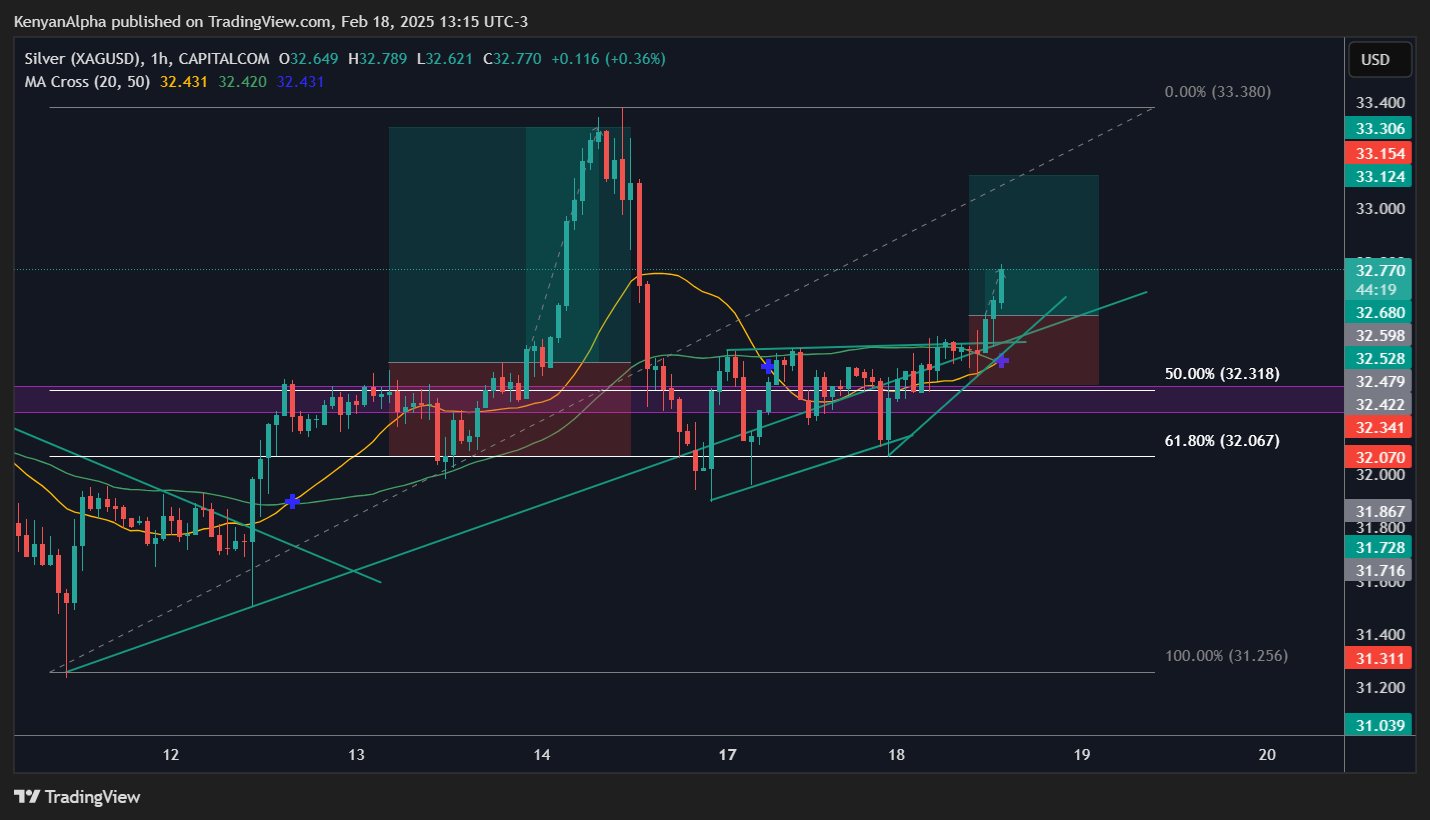
Task: Click the low value L32.621
Action: click(x=445, y=59)
